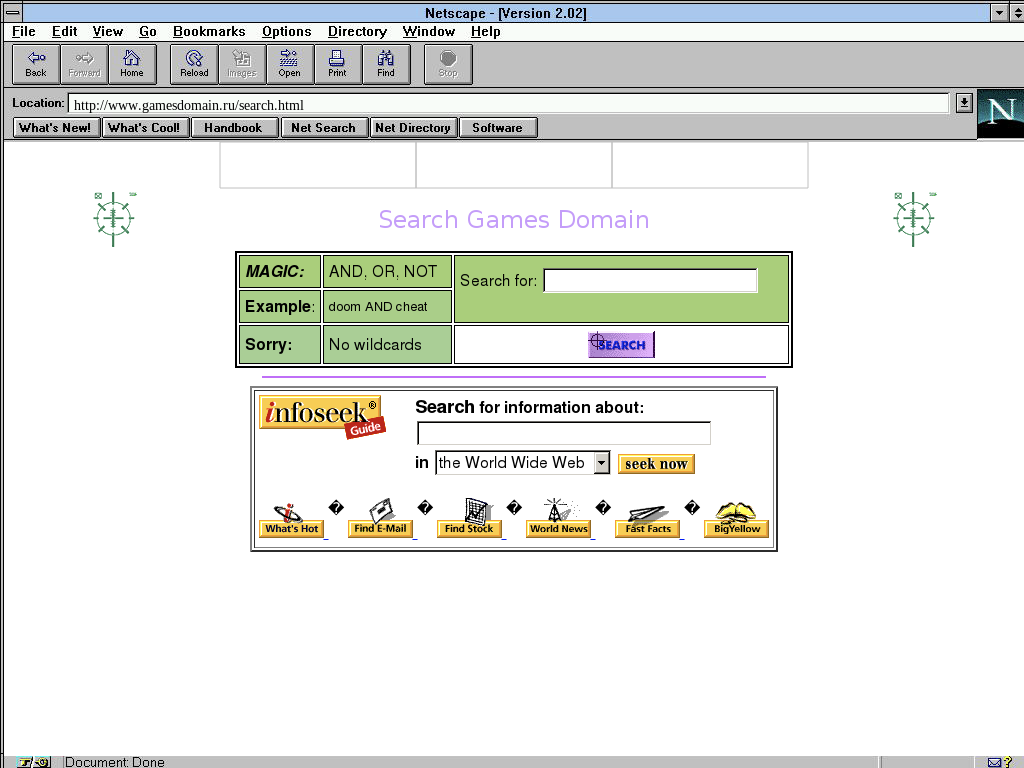Open the Options menu
Viewport: 1024px width, 768px height.
click(286, 32)
